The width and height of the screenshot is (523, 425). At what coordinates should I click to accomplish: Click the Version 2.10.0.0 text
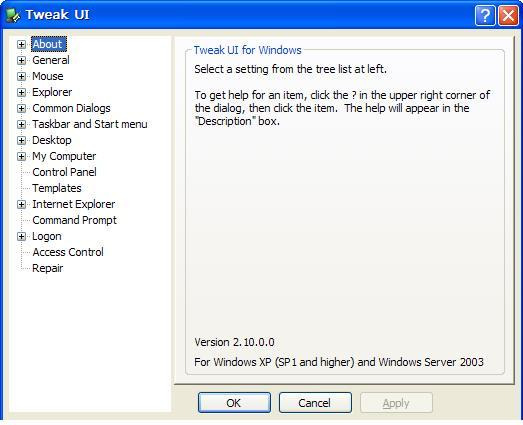pos(234,342)
